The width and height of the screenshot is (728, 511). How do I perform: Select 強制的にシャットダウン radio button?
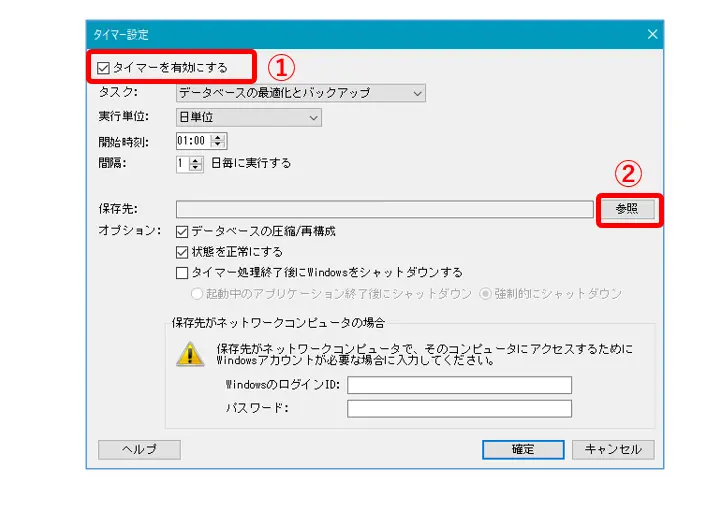tap(485, 294)
